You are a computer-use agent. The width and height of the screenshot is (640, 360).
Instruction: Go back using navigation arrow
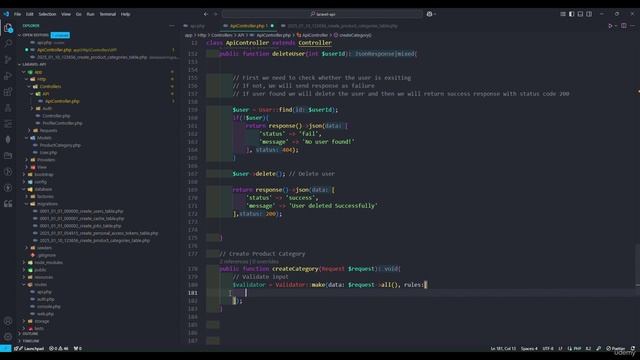click(x=206, y=14)
